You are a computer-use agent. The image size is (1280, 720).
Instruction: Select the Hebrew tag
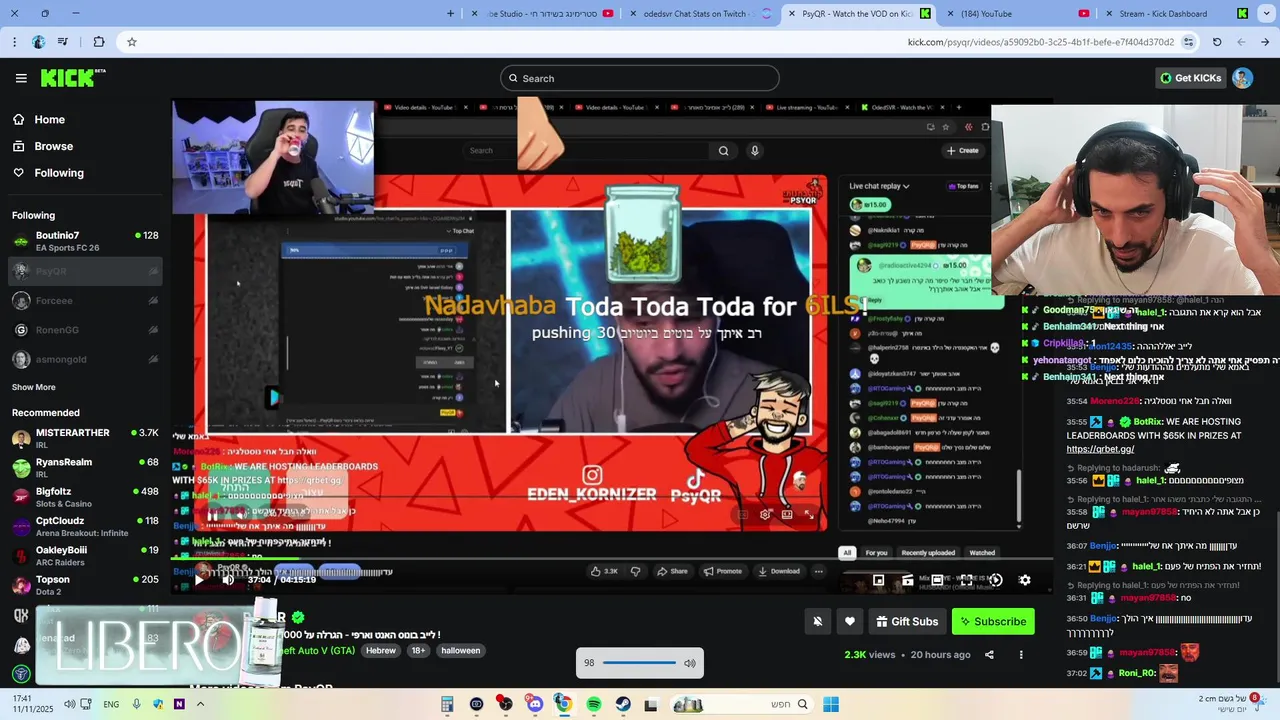pos(381,650)
